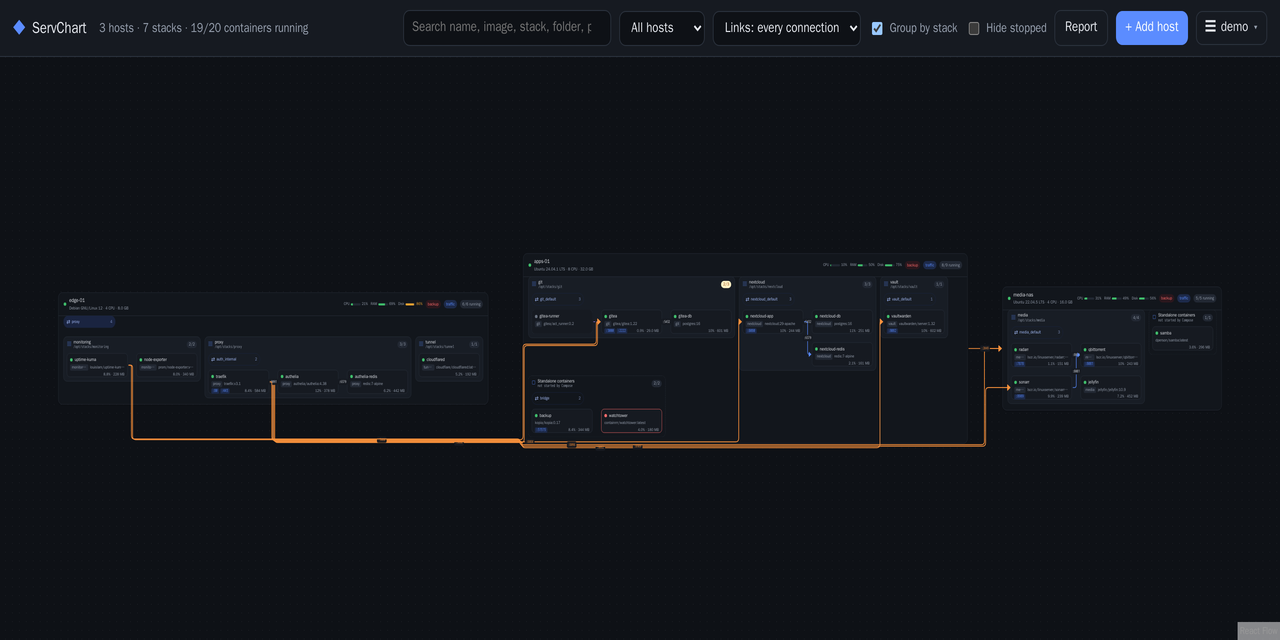
Task: Open the nextcloud-db container card
Action: [842, 322]
